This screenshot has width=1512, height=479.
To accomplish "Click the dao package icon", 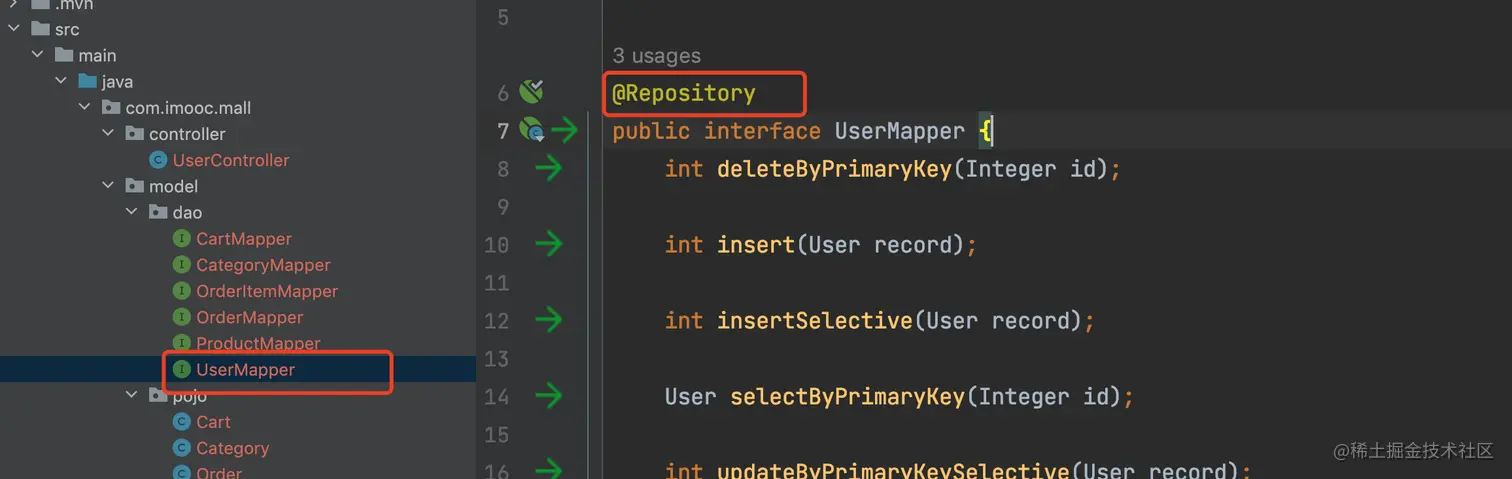I will point(158,212).
